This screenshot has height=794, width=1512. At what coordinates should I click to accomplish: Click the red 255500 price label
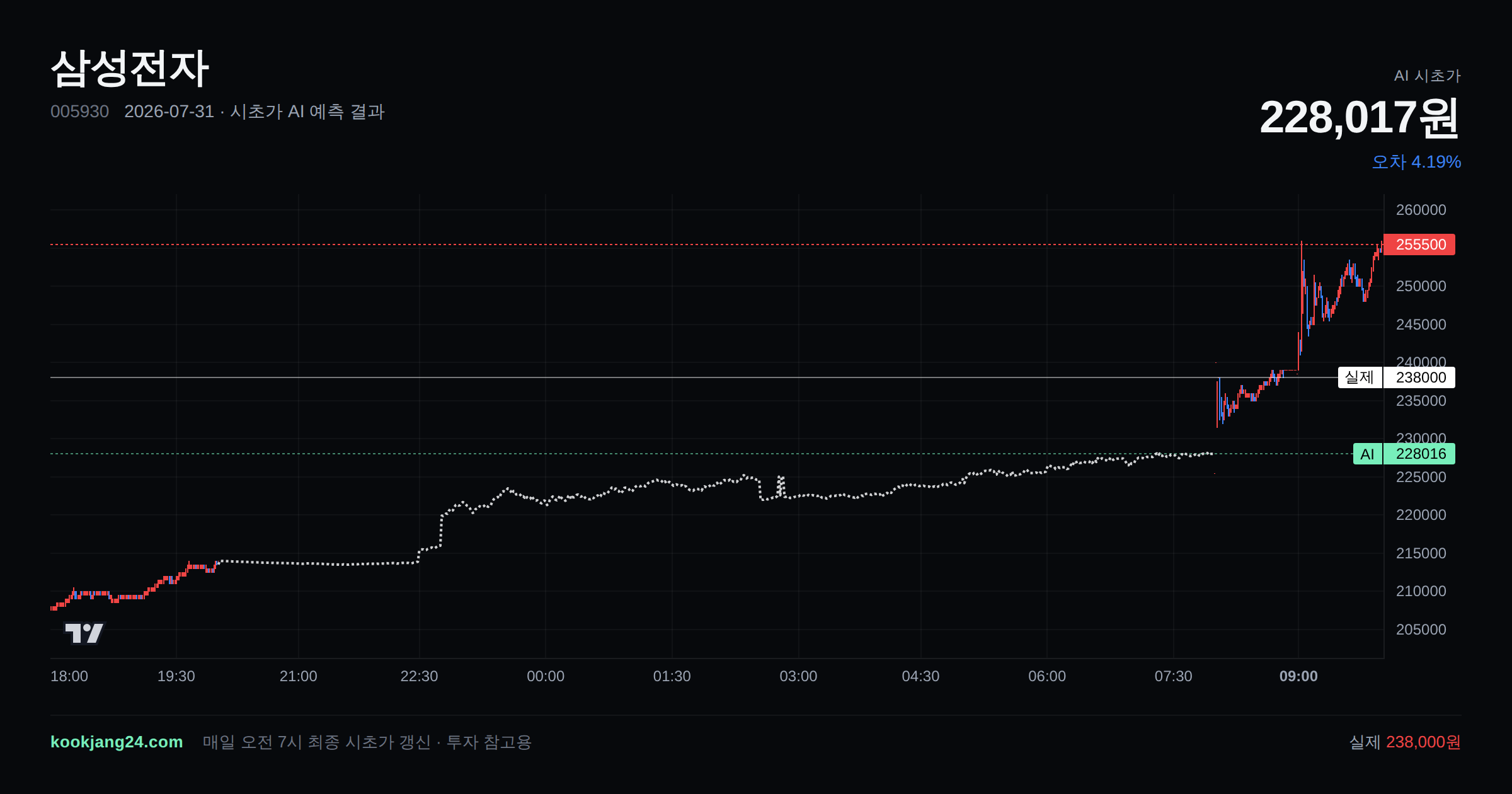[1419, 245]
